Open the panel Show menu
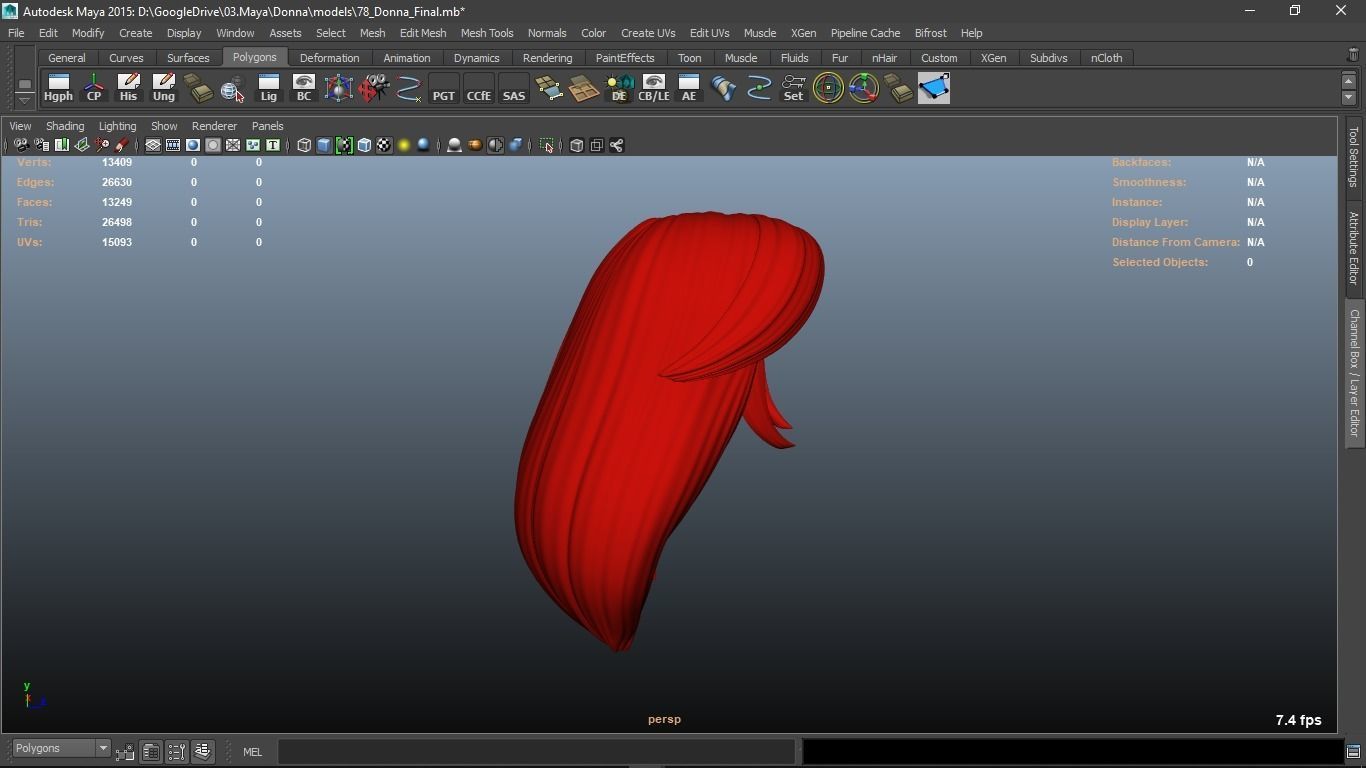This screenshot has width=1366, height=768. click(164, 126)
